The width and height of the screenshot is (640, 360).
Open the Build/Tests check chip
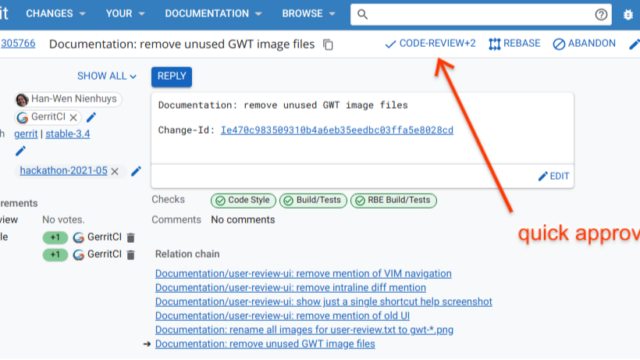(x=313, y=200)
